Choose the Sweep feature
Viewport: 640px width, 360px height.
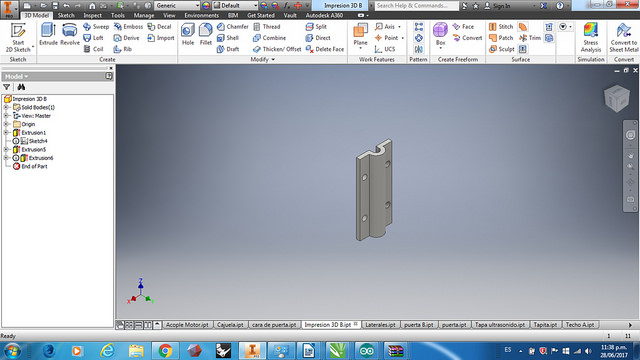point(96,27)
